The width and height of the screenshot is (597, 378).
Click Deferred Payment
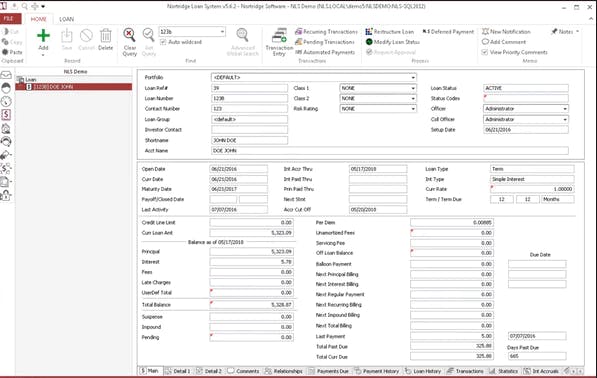[448, 32]
